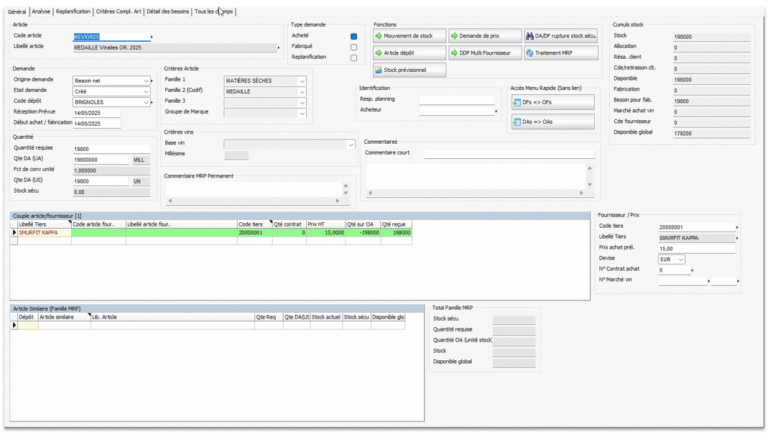Select the SMURFIT KAPPA supplier row

click(44, 232)
